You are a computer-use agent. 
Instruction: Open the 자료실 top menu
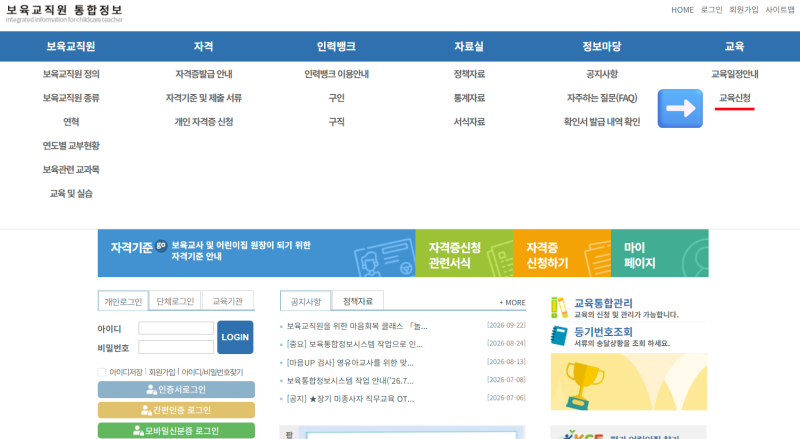coord(469,46)
